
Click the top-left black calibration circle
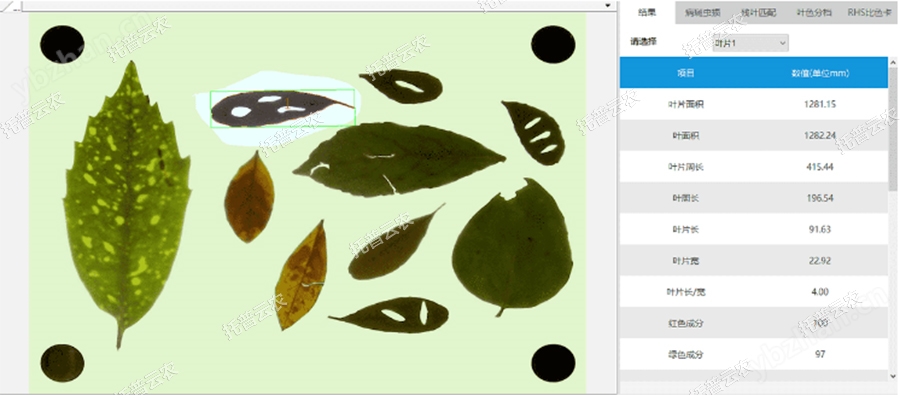pos(62,44)
